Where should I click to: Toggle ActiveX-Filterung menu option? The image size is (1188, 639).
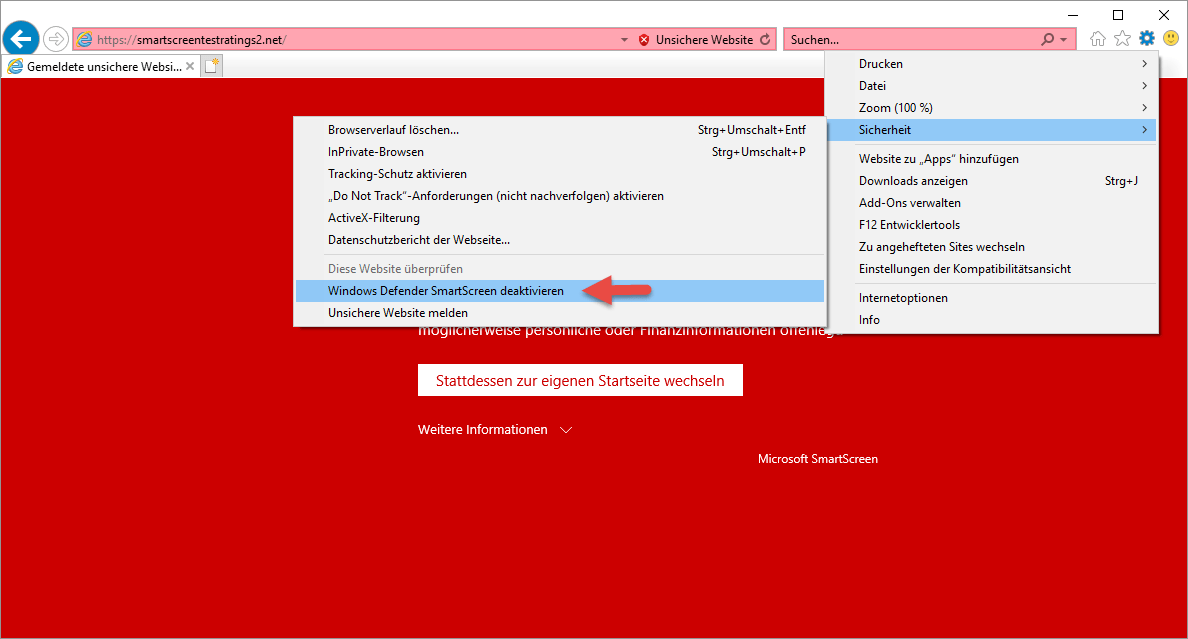point(374,218)
